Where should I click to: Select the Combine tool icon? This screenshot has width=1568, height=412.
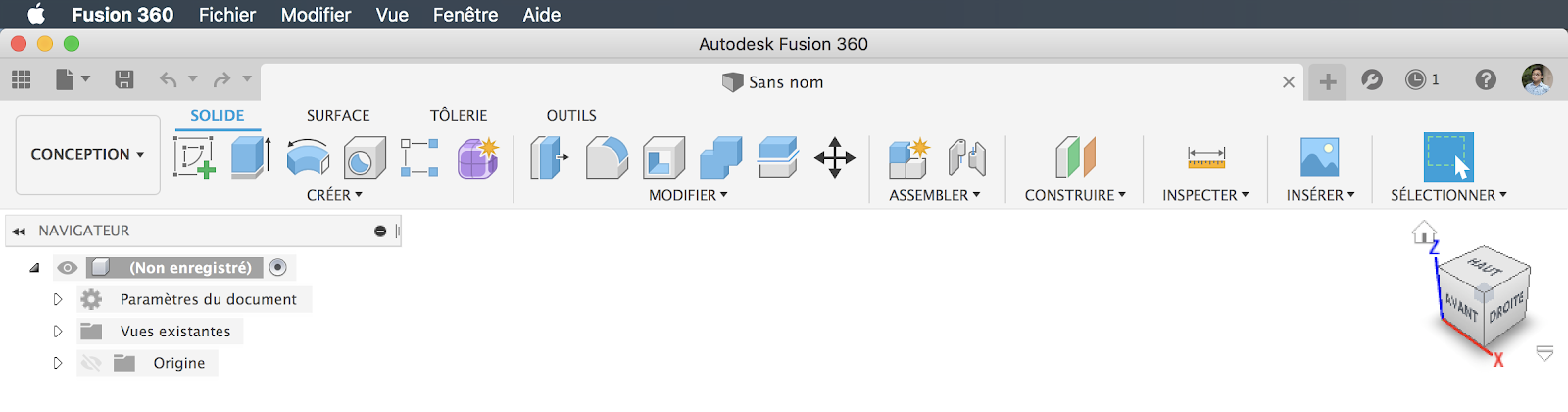coord(721,157)
